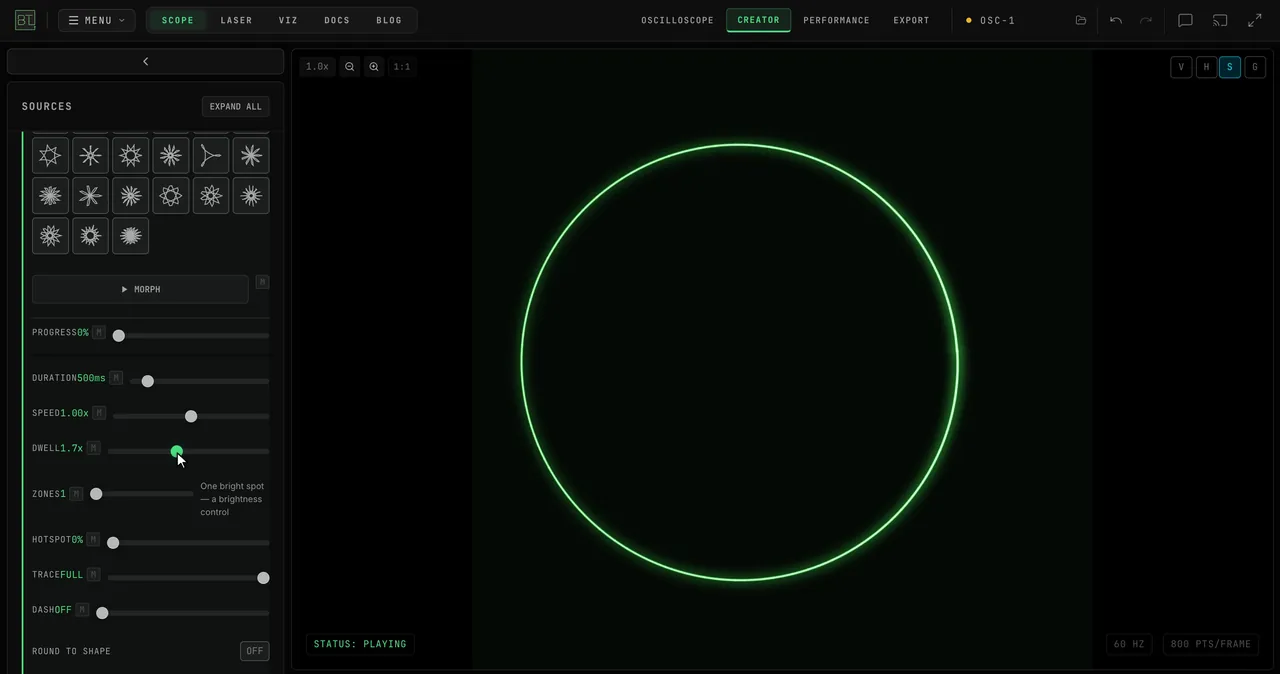Reset zoom with the 1:1 button
Image resolution: width=1280 pixels, height=674 pixels.
(402, 67)
